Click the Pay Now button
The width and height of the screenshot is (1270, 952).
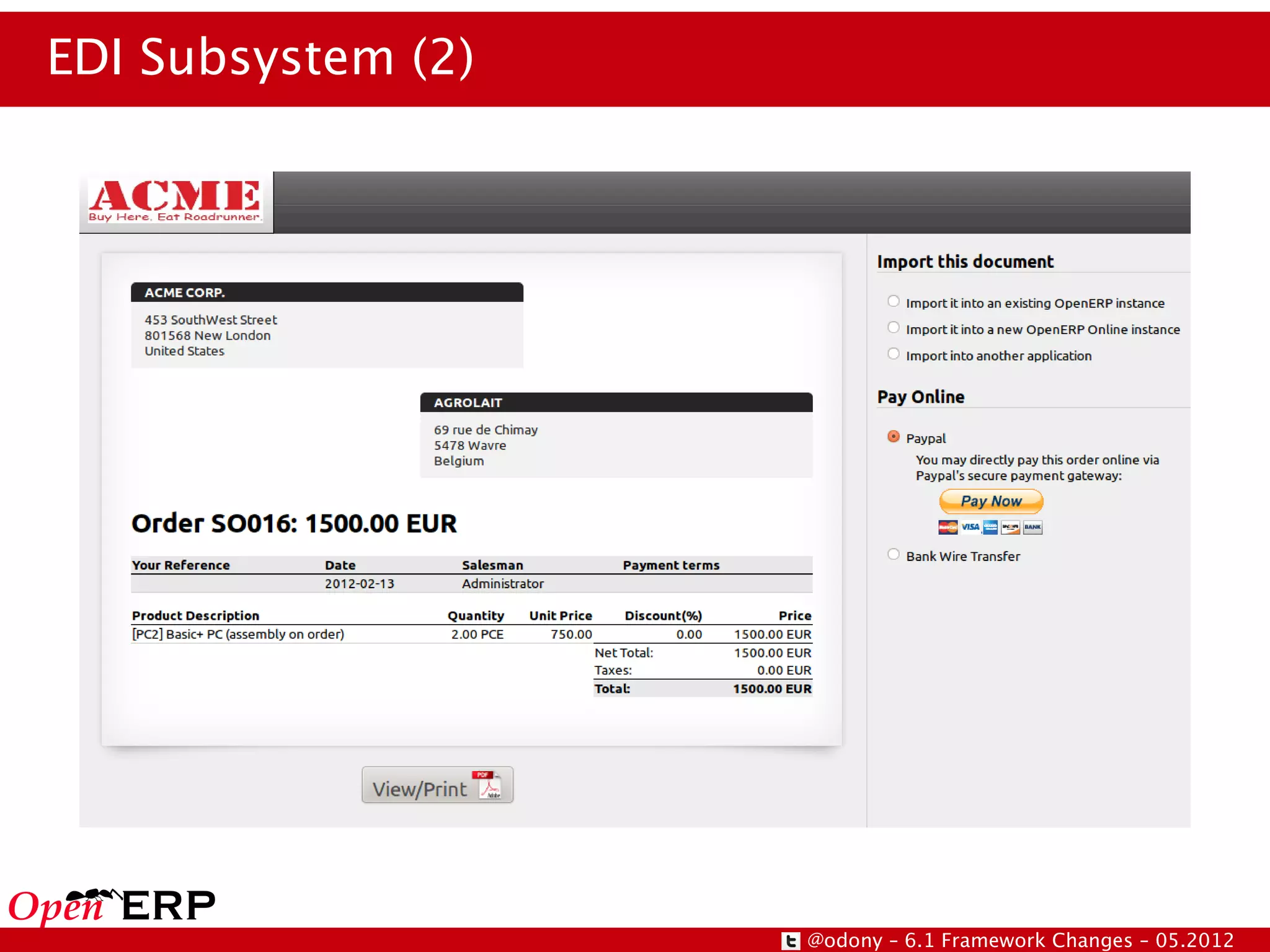tap(991, 501)
